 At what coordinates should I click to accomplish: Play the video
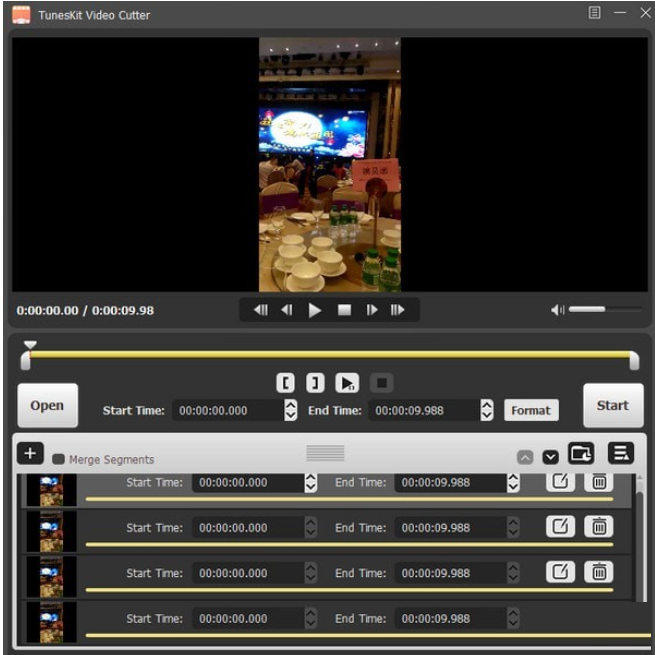pyautogui.click(x=315, y=310)
